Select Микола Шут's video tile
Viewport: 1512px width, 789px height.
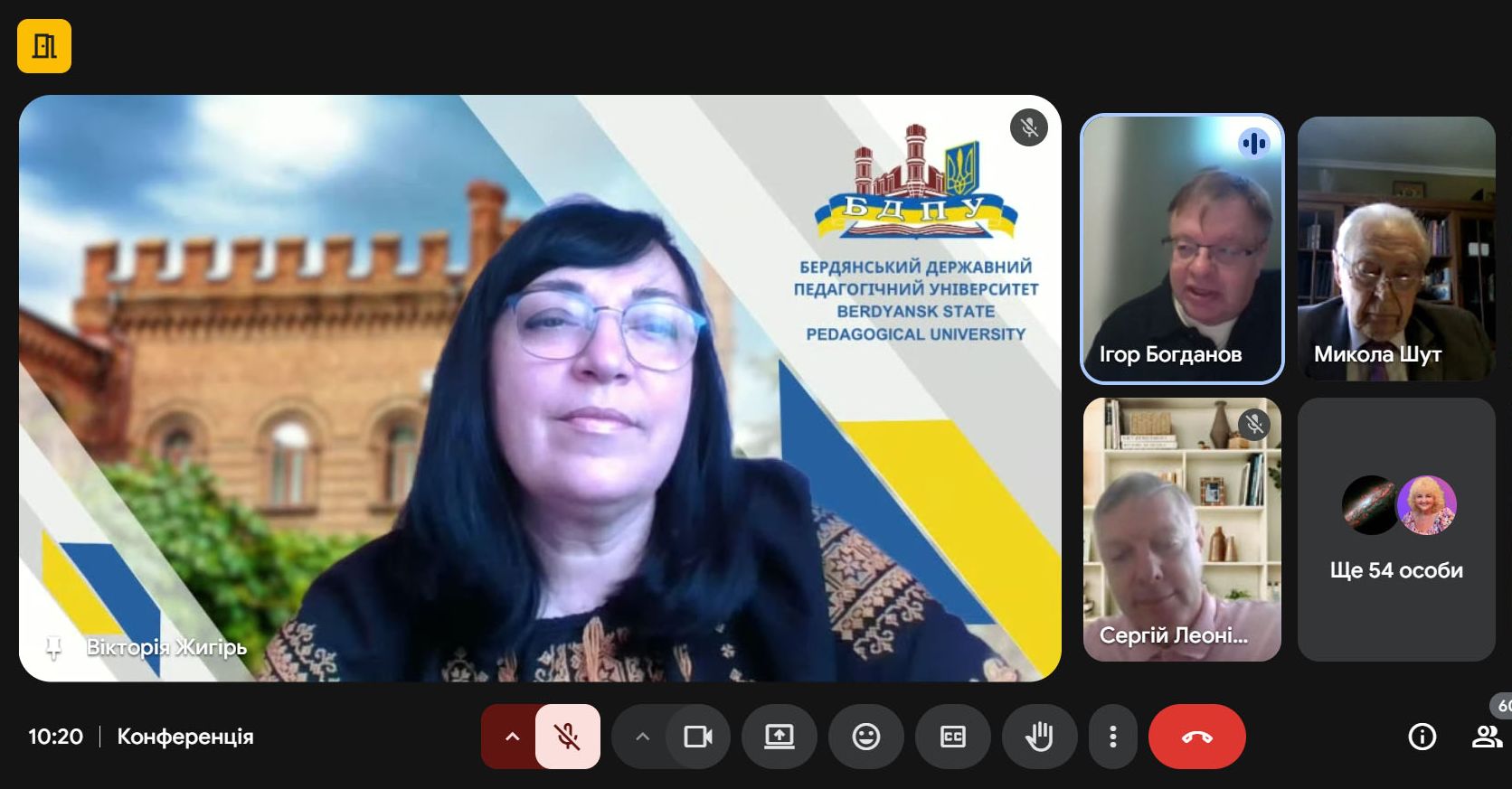[1395, 249]
